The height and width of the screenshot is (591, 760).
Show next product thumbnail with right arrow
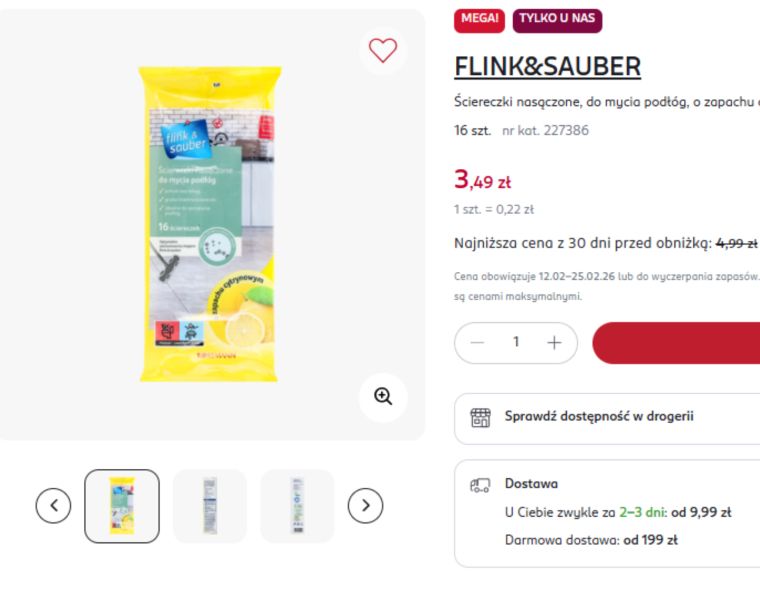[365, 506]
